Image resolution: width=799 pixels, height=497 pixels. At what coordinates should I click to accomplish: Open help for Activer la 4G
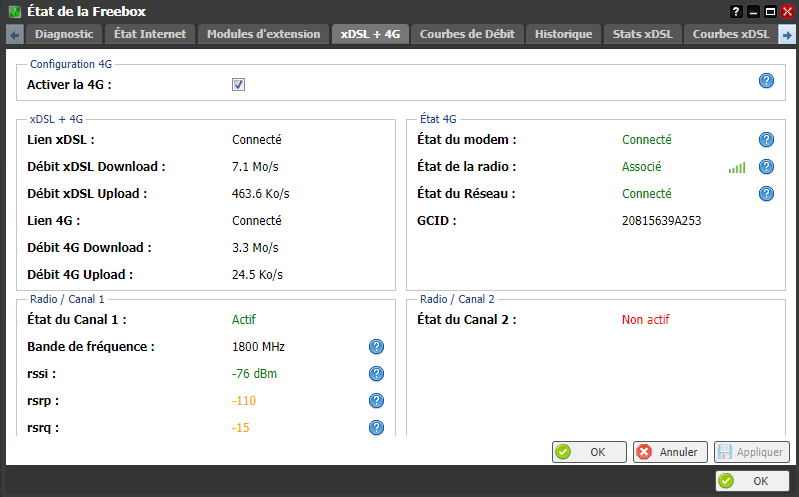tap(766, 81)
